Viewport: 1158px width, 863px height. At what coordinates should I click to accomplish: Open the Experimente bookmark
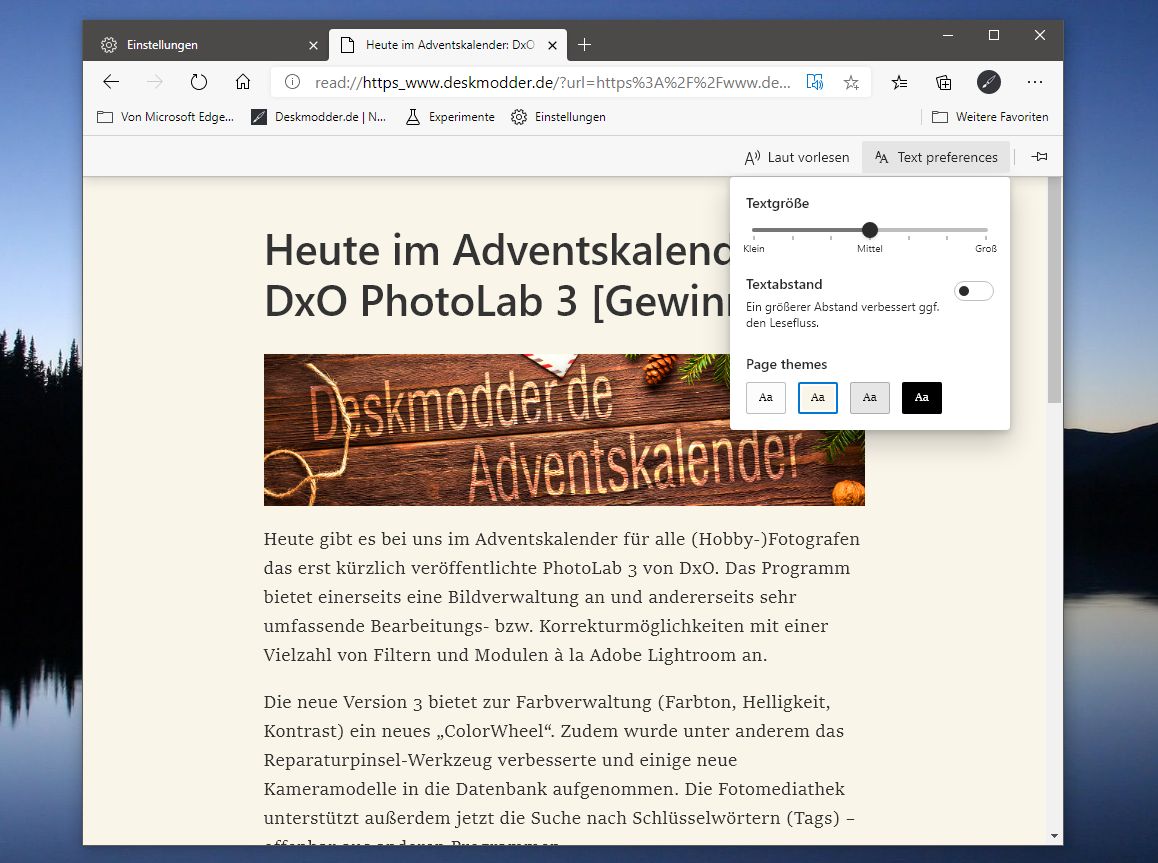pos(450,117)
